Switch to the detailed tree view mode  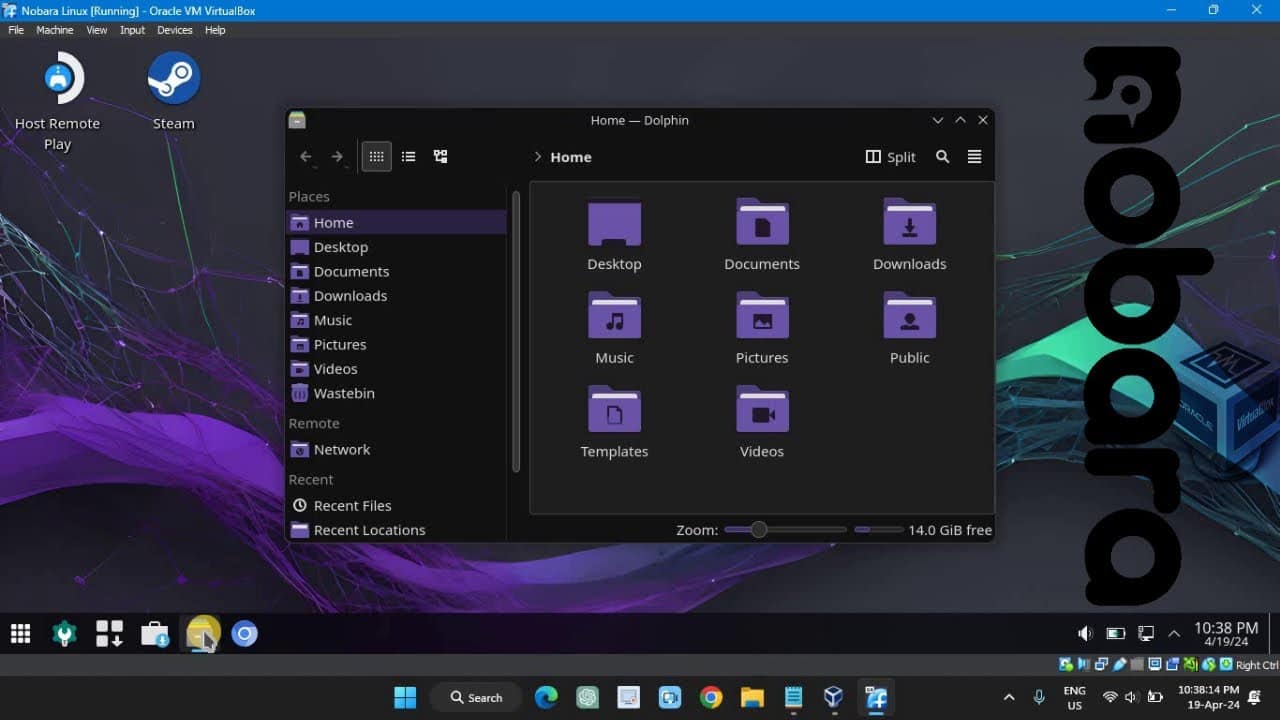click(440, 156)
